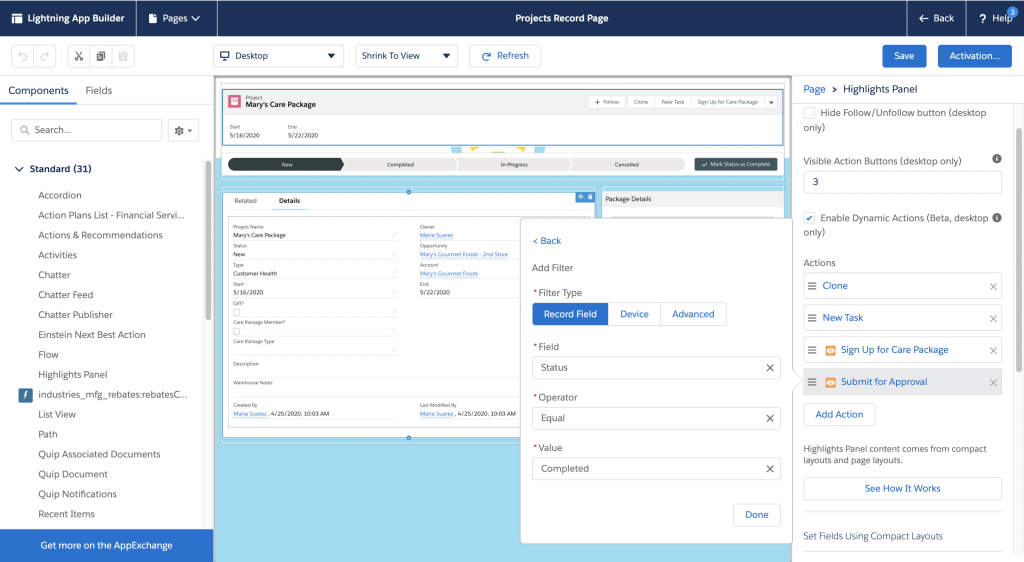Clear the Completed value entry
This screenshot has height=562, width=1024.
(x=770, y=469)
